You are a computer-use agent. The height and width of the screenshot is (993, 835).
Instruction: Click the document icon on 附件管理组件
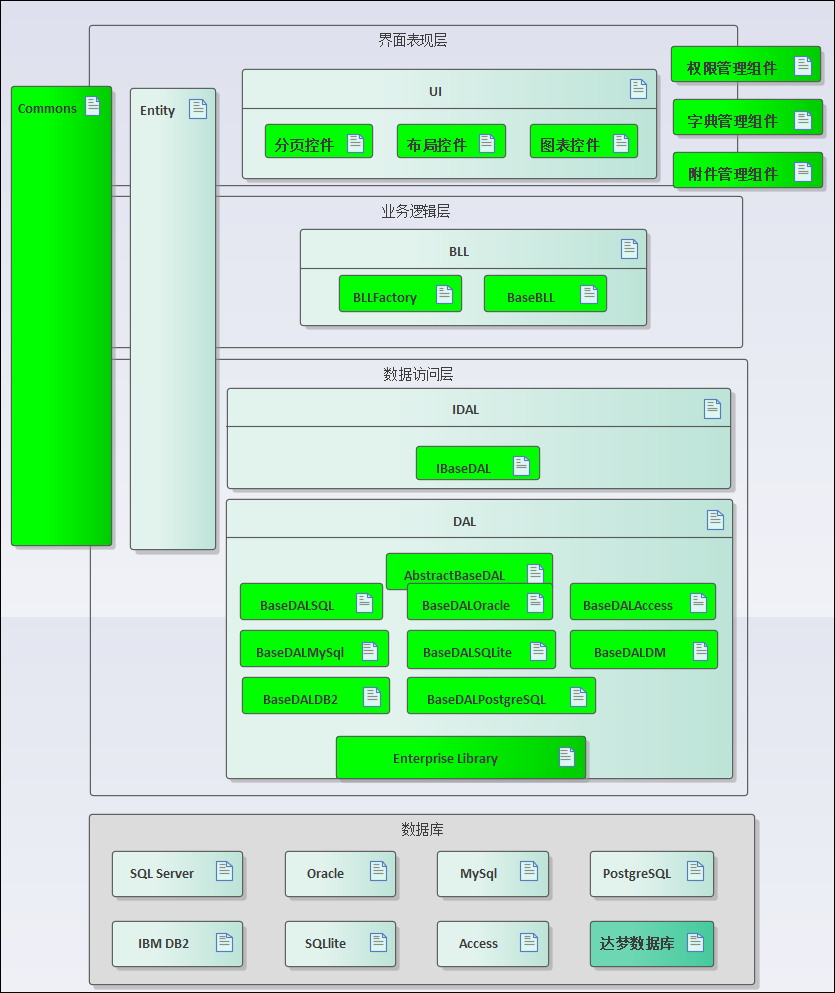(x=803, y=172)
